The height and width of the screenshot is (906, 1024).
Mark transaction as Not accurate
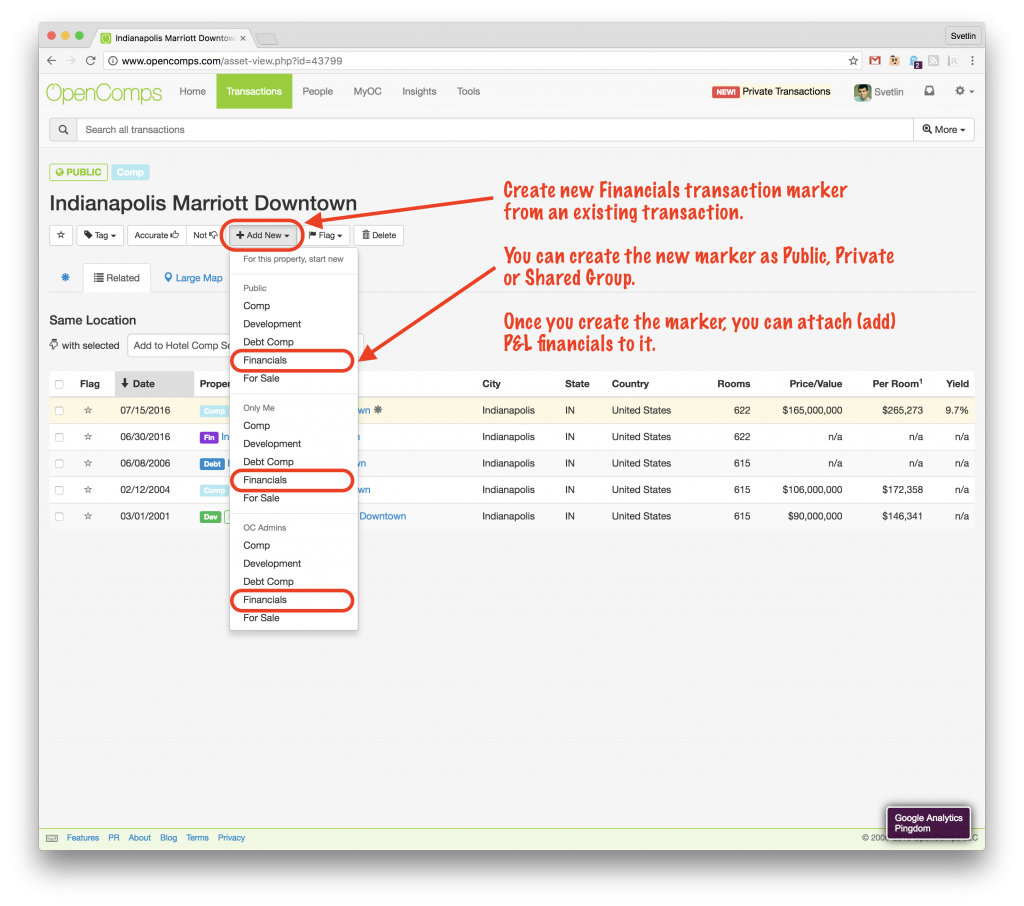coord(205,235)
